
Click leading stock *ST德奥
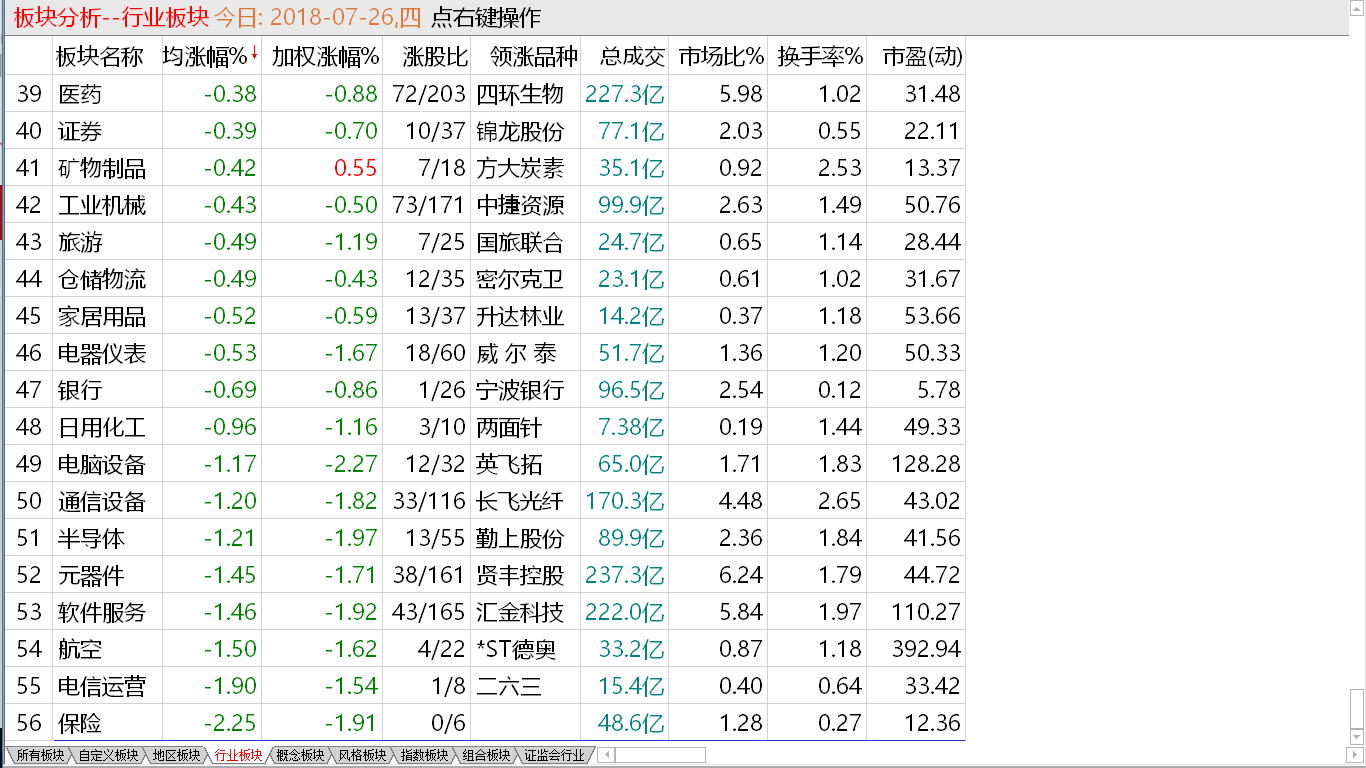517,649
